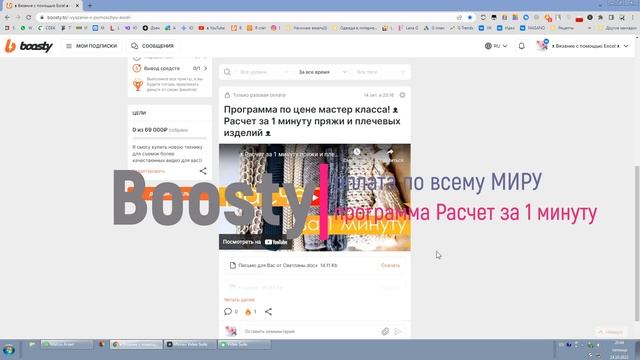Viewport: 640px width, 360px height.
Task: Click Читать далее link
Action: point(239,300)
